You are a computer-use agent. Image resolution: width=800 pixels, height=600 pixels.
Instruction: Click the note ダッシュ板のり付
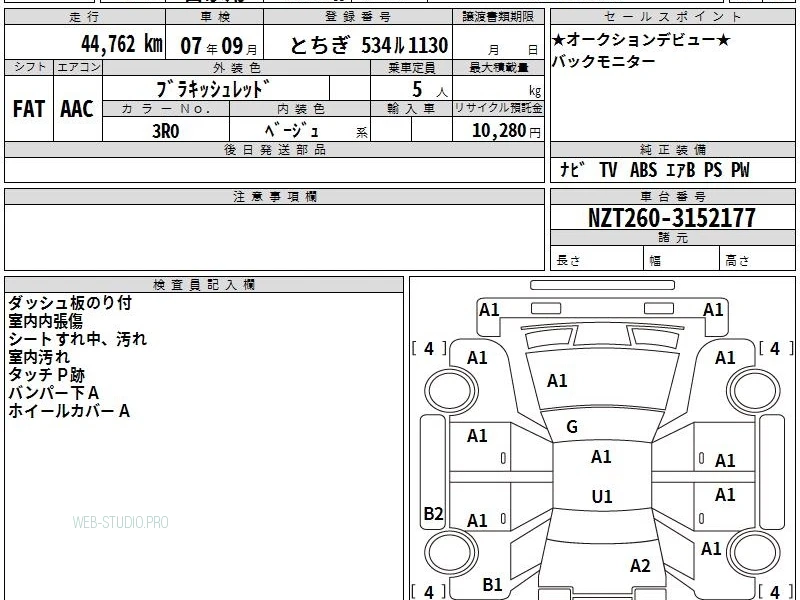pyautogui.click(x=70, y=303)
